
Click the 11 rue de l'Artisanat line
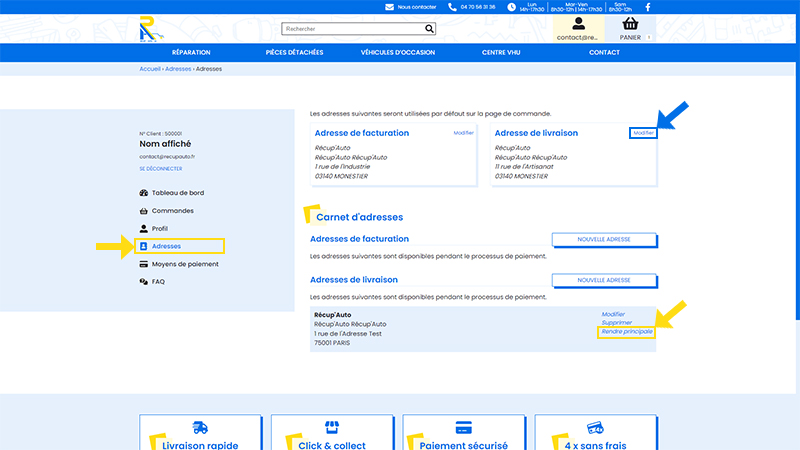coord(524,167)
